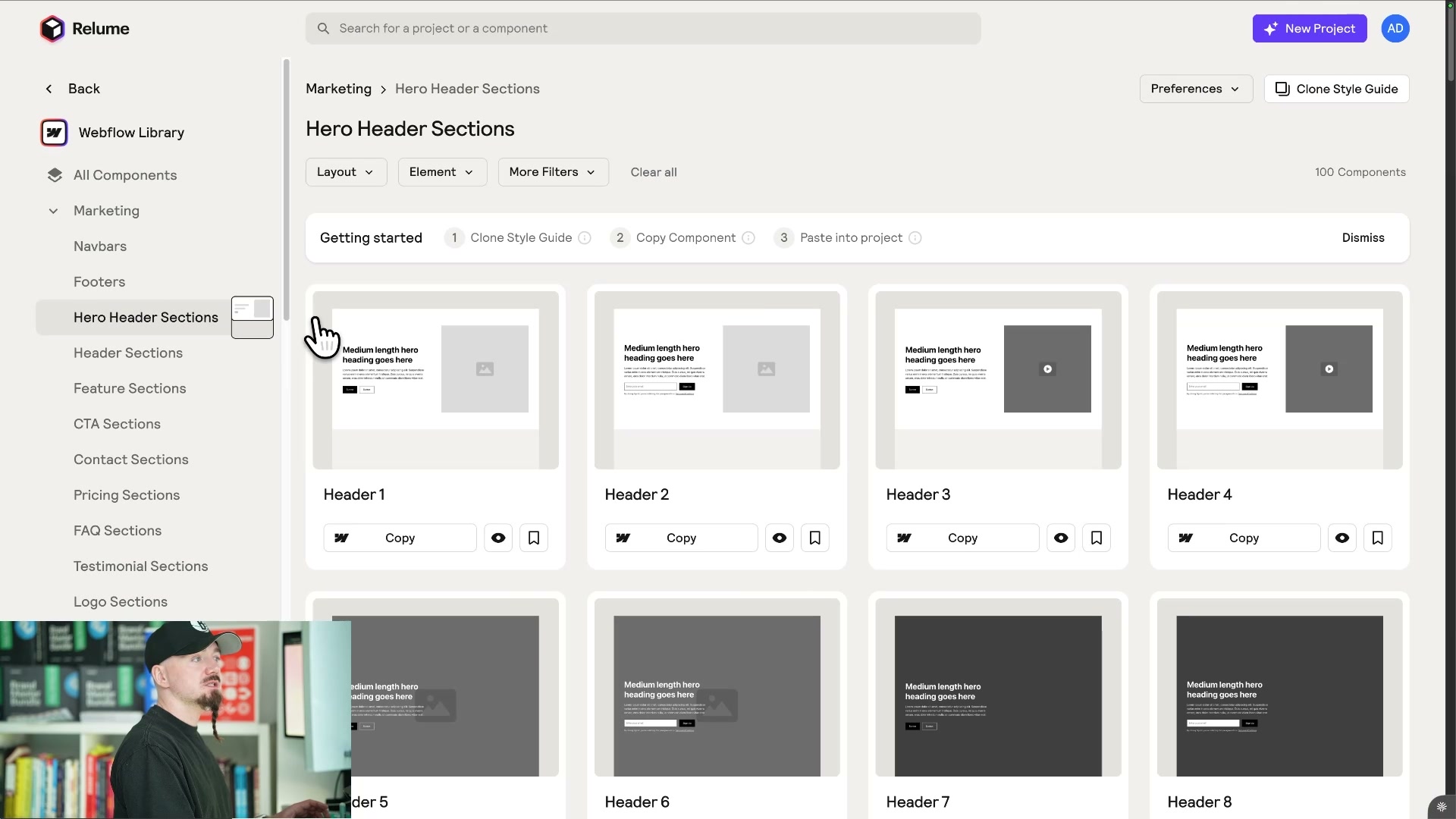Click the Relume logo icon
Viewport: 1456px width, 819px height.
(x=52, y=29)
